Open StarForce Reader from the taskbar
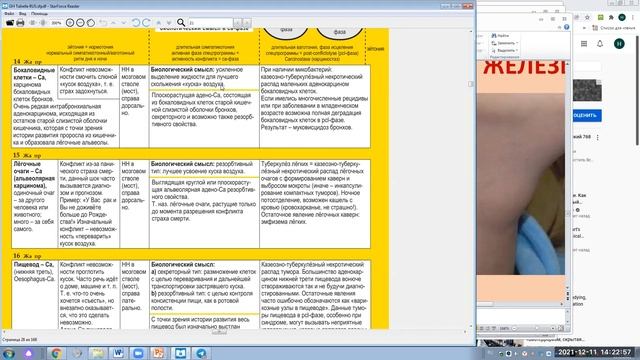640x360 pixels. [180, 353]
